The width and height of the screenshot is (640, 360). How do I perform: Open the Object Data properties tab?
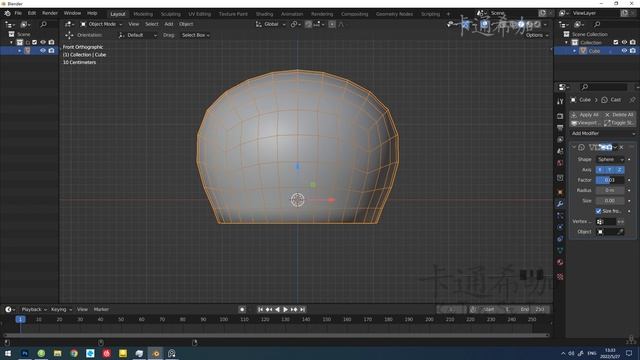(560, 250)
